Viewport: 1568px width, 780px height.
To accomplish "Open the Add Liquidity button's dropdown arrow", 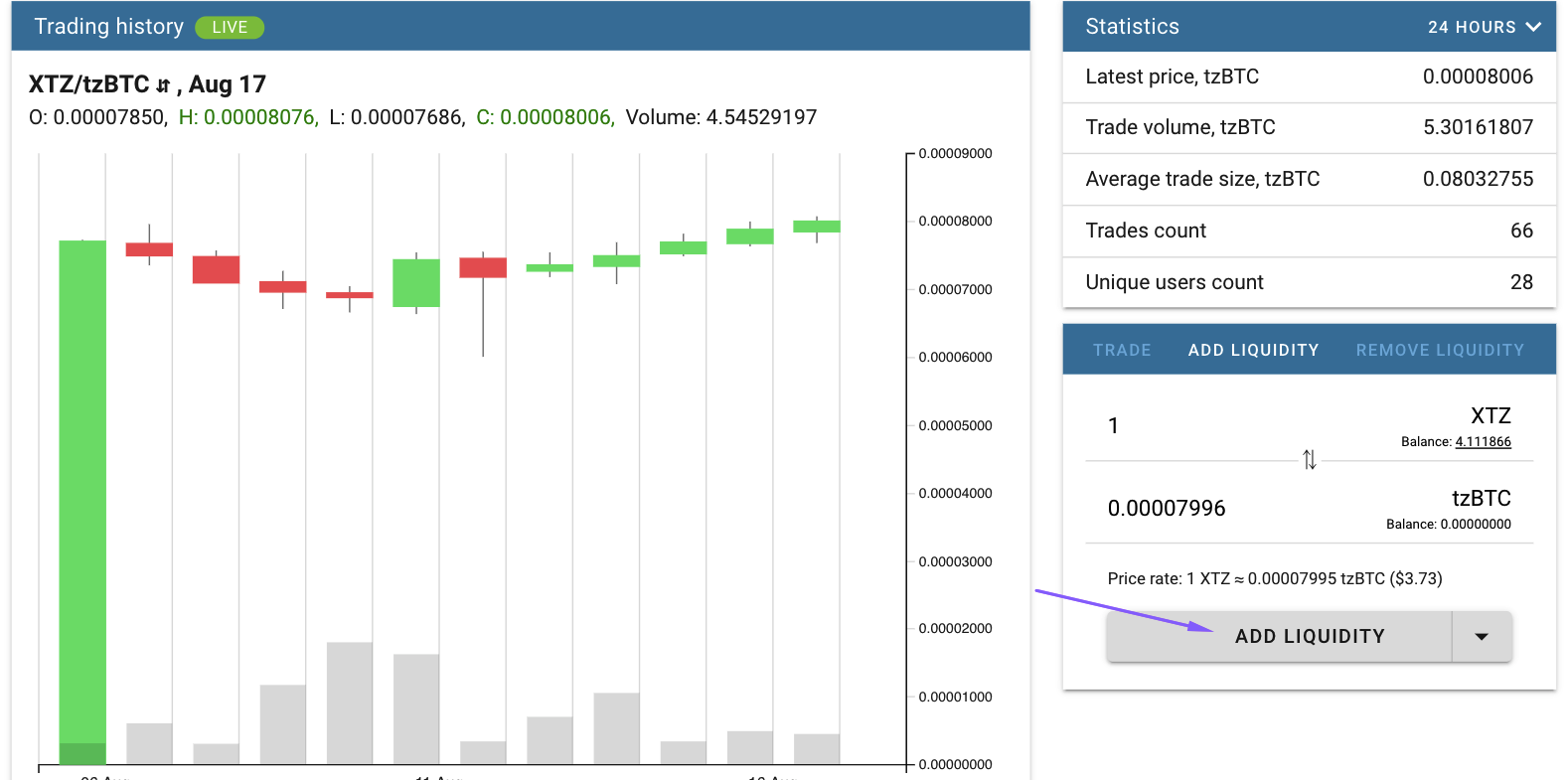I will tap(1482, 637).
